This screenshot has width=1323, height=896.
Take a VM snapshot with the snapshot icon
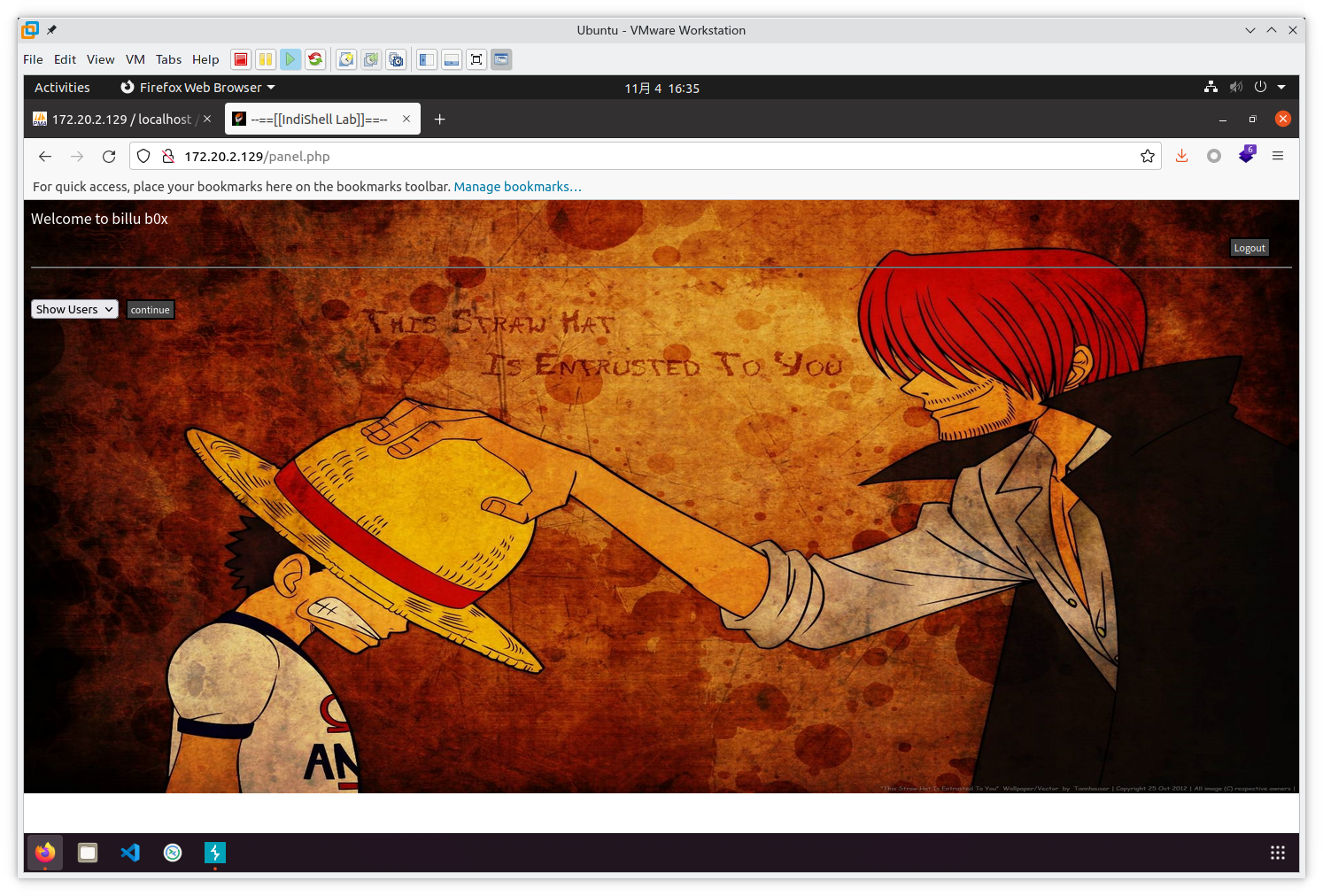[346, 59]
